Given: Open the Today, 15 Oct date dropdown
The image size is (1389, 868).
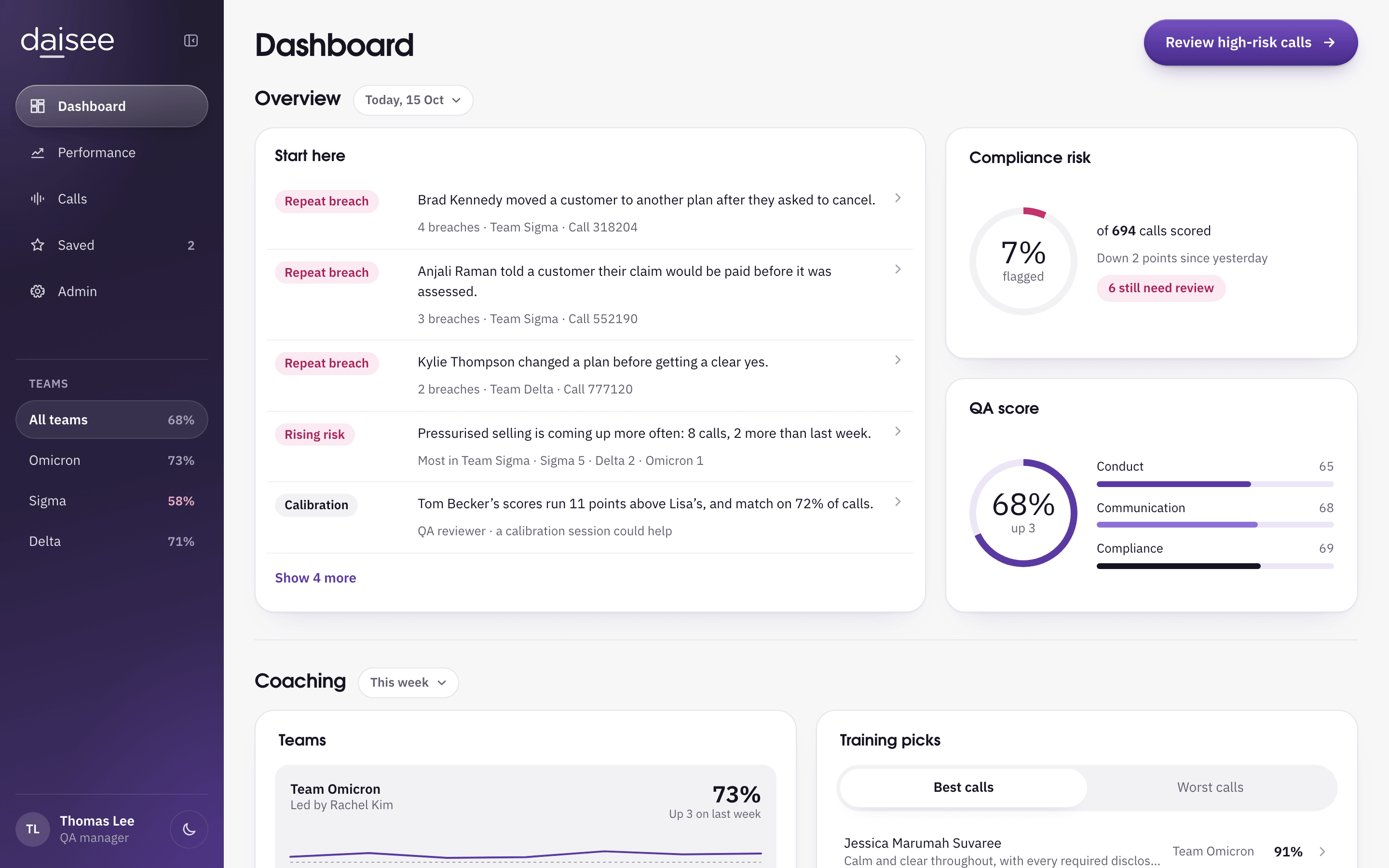Looking at the screenshot, I should (x=413, y=100).
